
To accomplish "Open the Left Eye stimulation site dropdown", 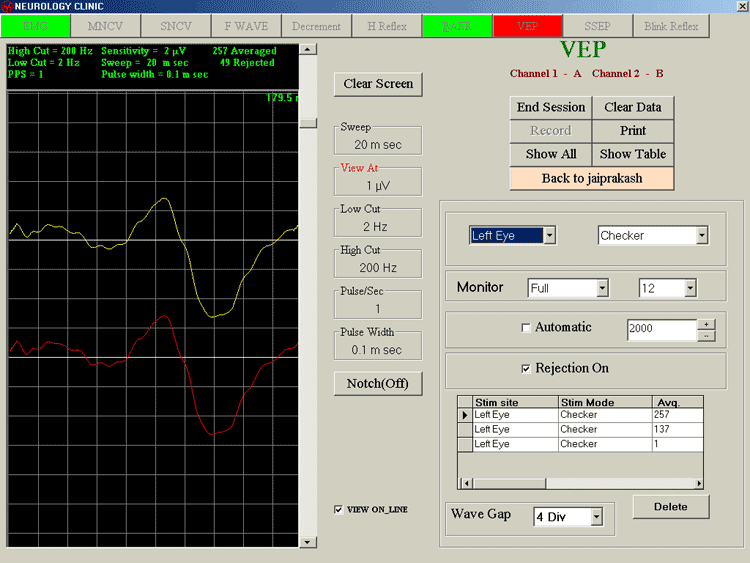I will pyautogui.click(x=549, y=236).
